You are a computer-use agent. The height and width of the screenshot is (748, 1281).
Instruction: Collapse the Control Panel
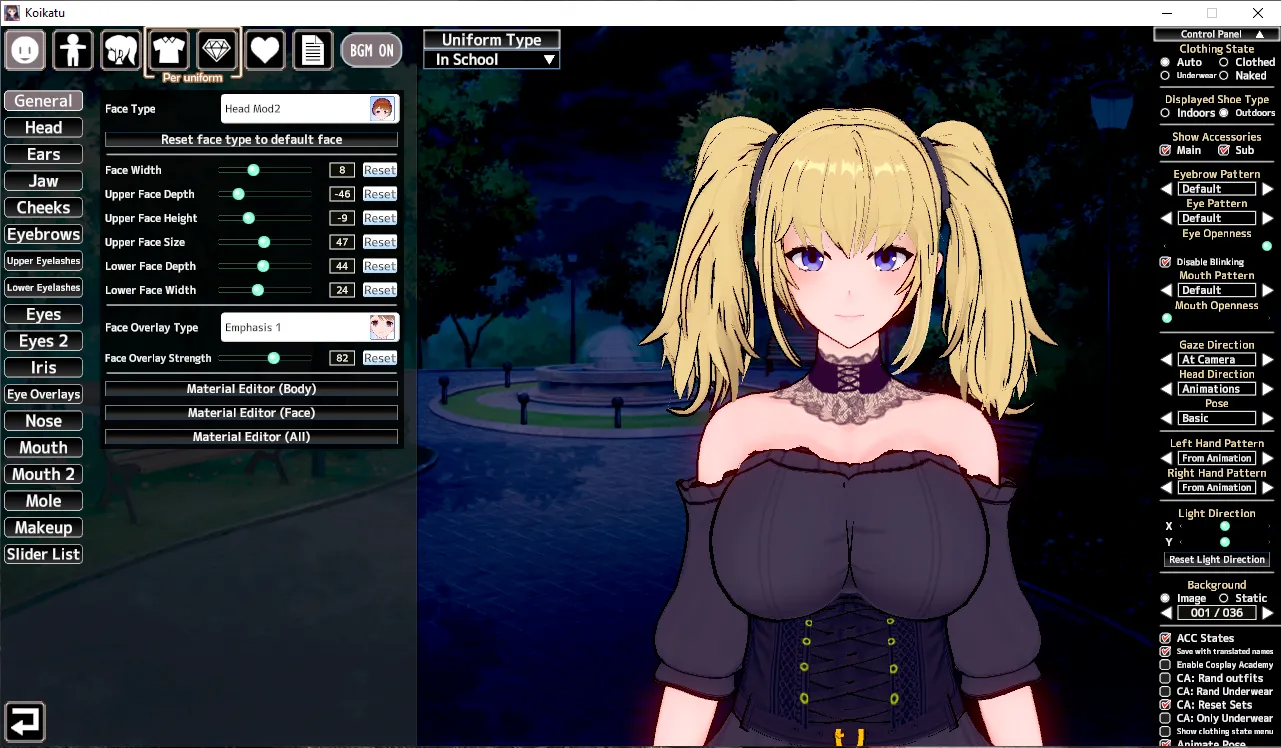pos(1216,34)
